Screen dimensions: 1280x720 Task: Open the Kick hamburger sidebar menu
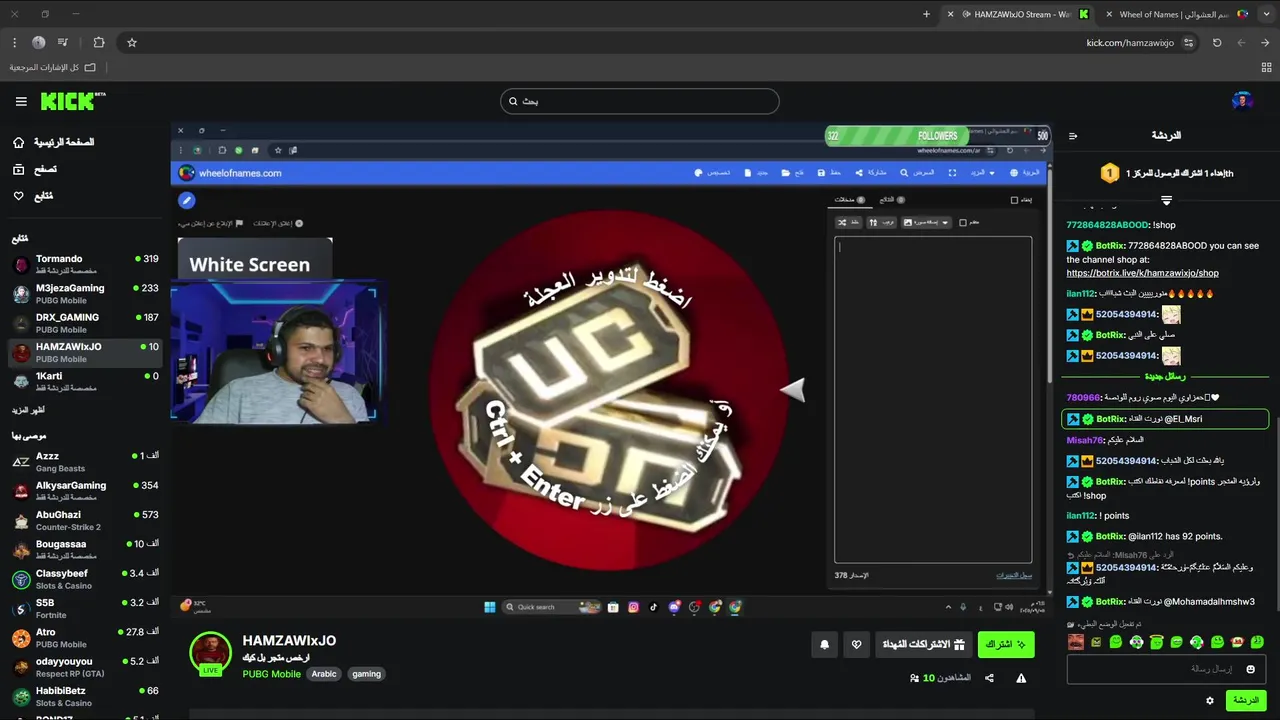click(x=21, y=101)
